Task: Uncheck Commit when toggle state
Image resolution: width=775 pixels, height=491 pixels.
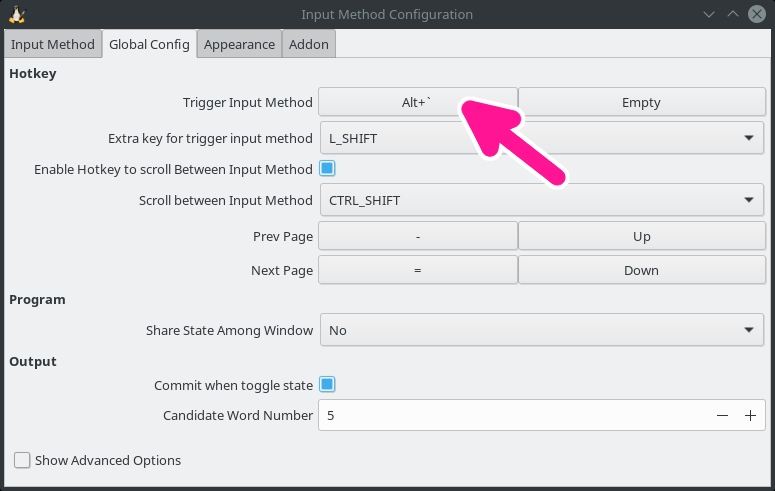Action: pos(327,385)
